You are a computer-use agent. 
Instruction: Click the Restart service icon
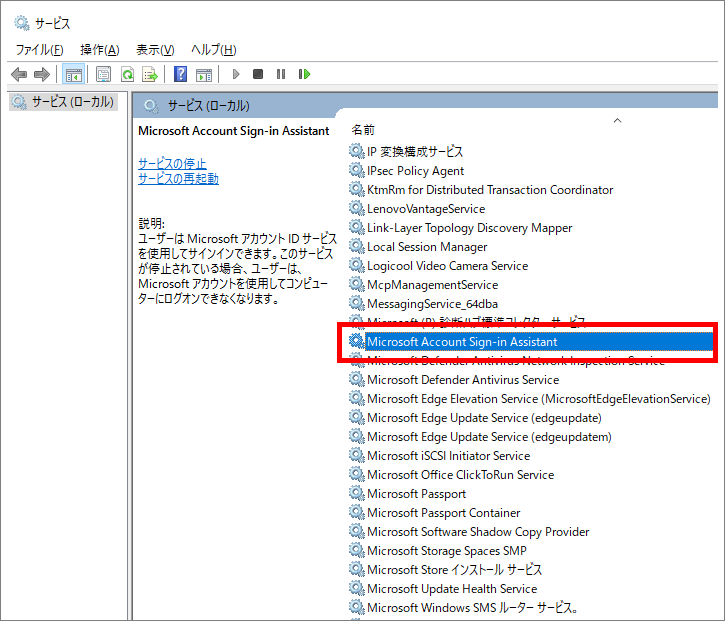pyautogui.click(x=304, y=74)
